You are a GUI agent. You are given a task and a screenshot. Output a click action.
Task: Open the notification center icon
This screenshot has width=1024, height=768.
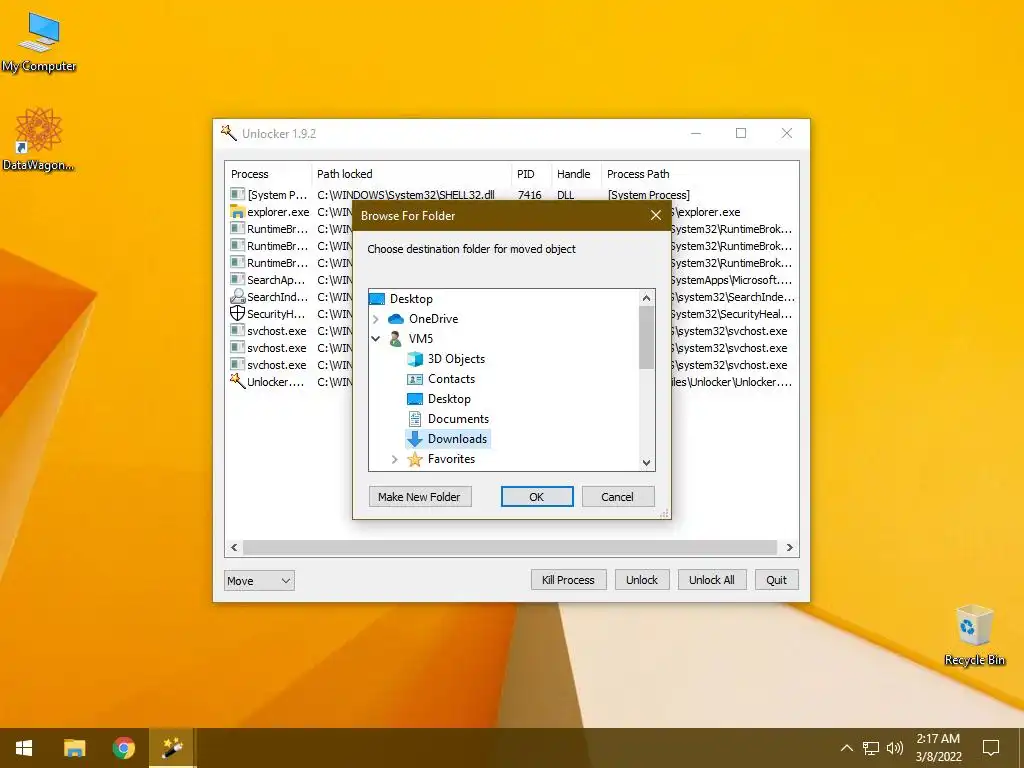pyautogui.click(x=991, y=748)
